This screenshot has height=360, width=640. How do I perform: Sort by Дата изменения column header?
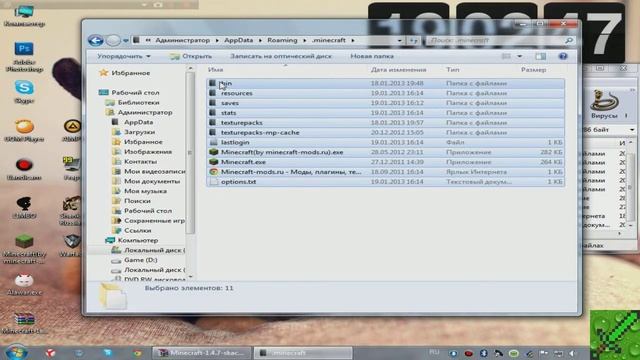[398, 70]
